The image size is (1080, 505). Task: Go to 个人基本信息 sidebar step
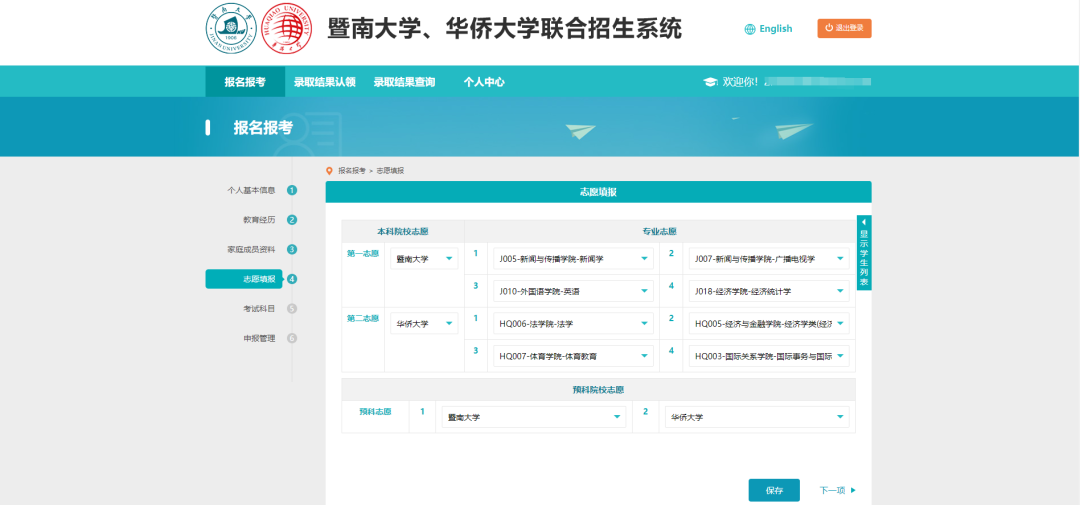tap(251, 191)
